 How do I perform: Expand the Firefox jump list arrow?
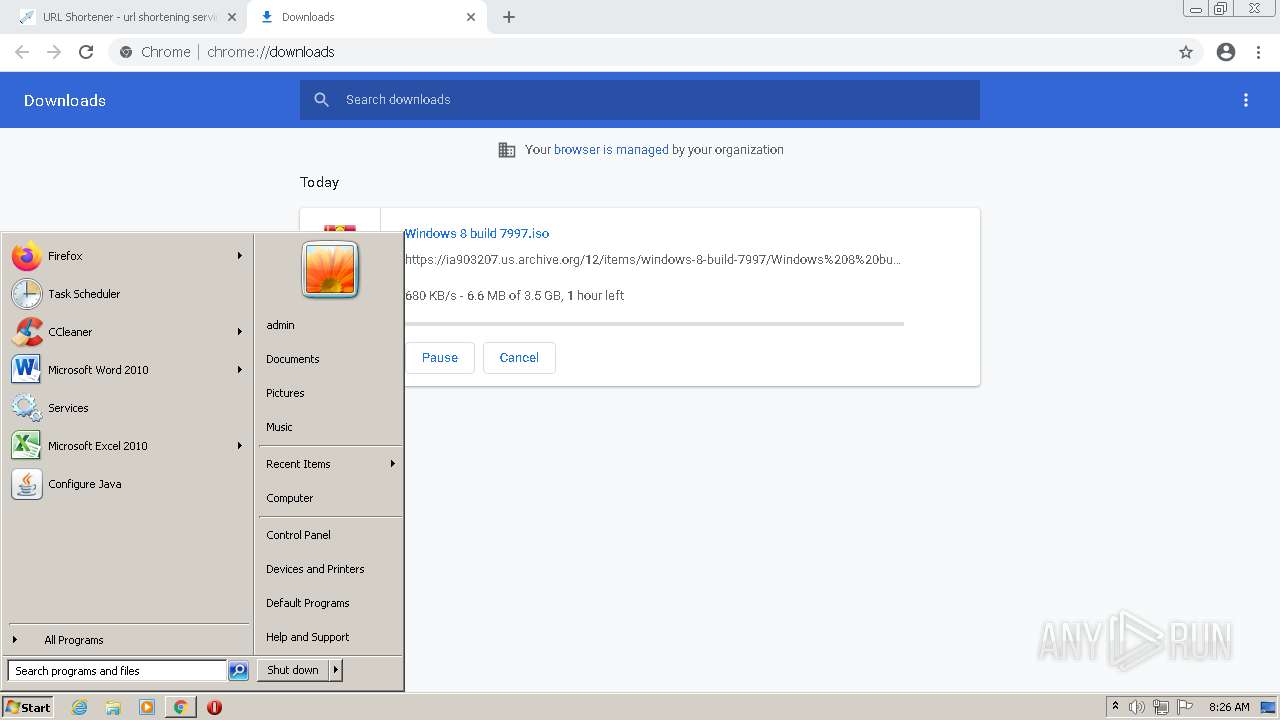240,256
